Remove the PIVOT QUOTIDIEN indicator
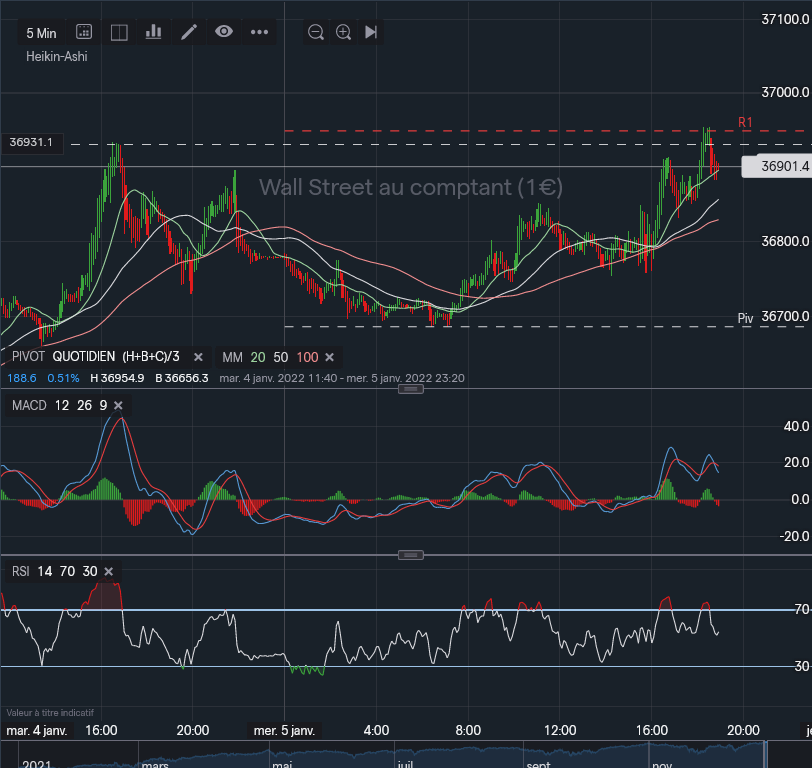The height and width of the screenshot is (768, 812). (x=198, y=357)
